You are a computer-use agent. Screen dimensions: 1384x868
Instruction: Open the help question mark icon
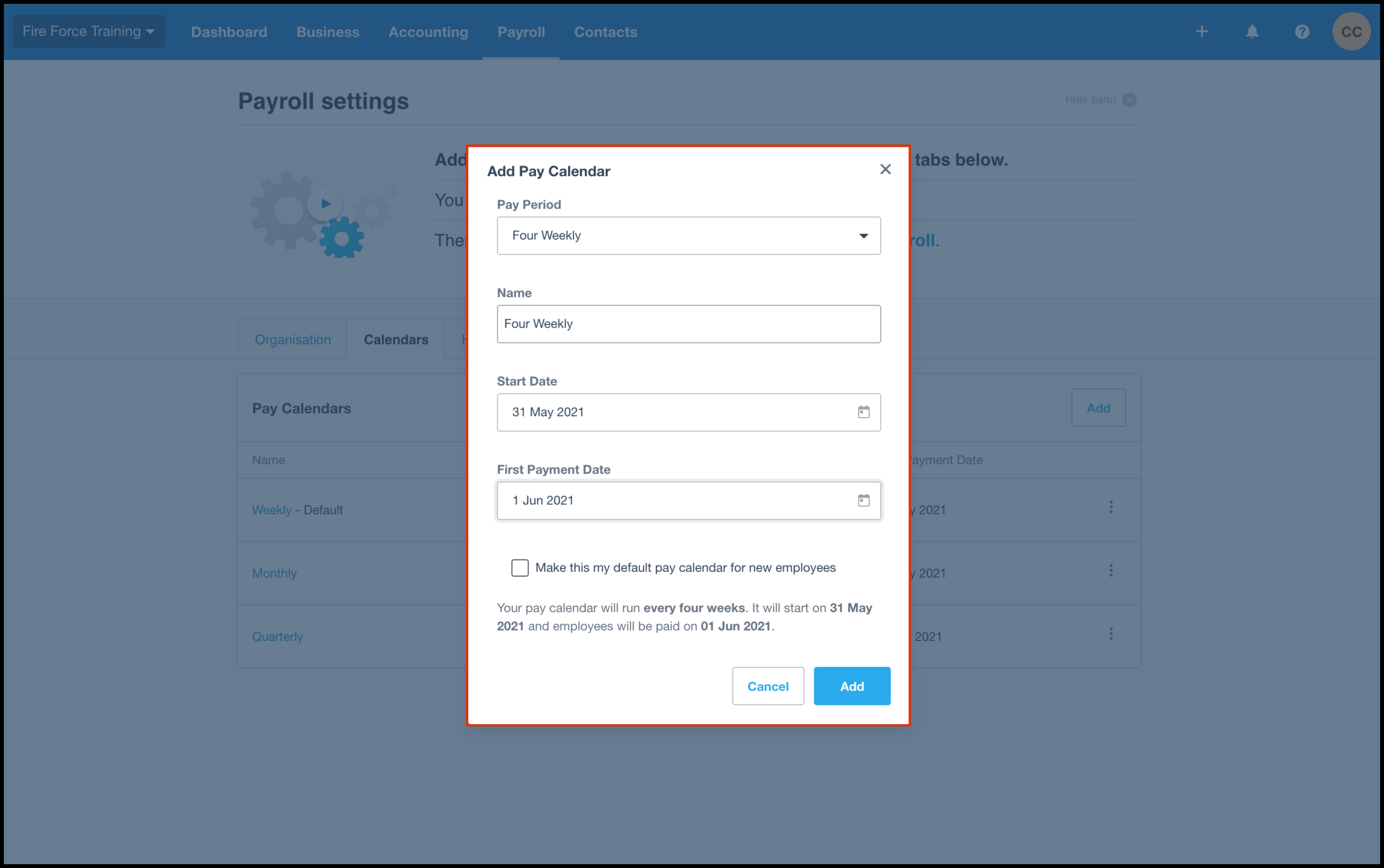[1302, 32]
